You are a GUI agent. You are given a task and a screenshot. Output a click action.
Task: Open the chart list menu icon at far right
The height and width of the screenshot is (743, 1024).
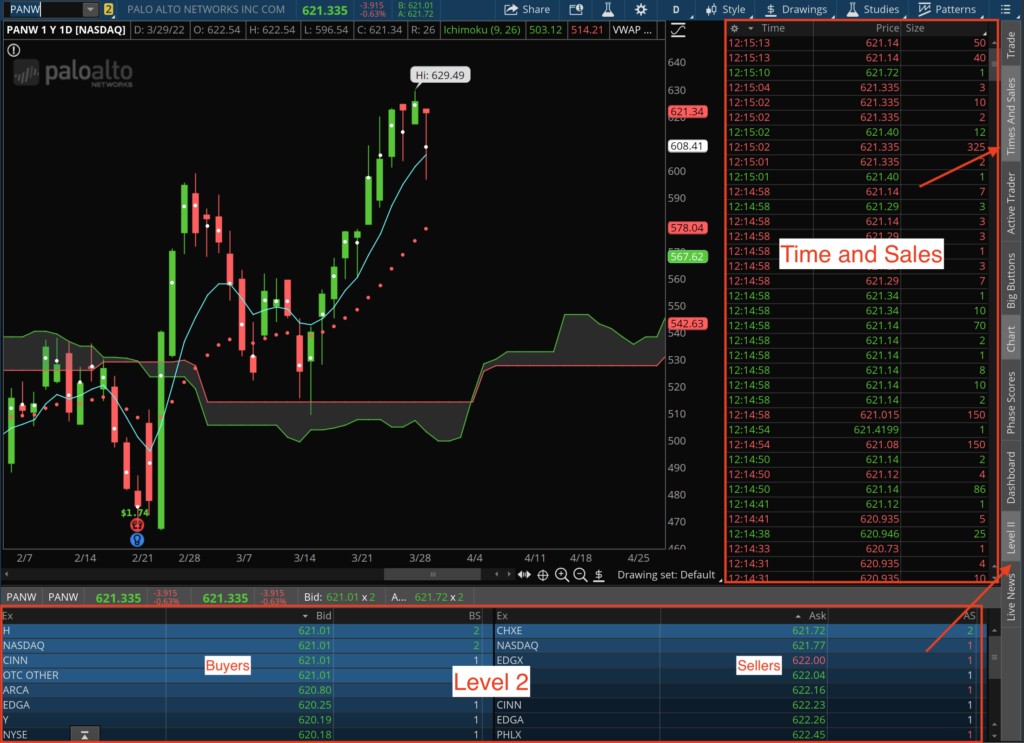coord(1006,9)
